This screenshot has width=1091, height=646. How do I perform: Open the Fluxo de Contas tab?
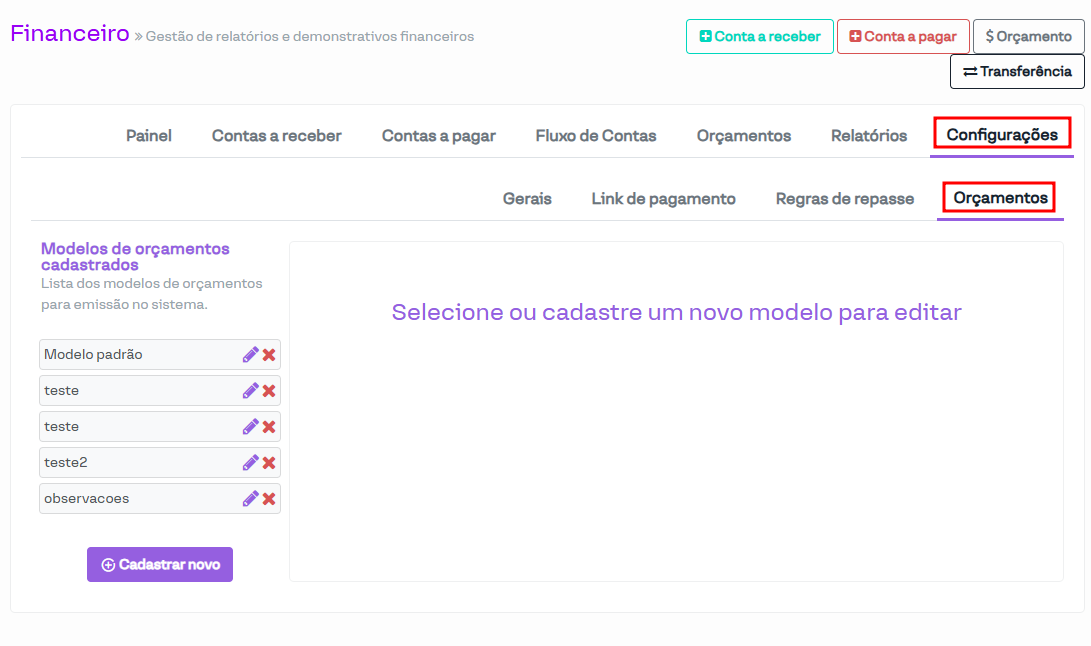(x=596, y=136)
